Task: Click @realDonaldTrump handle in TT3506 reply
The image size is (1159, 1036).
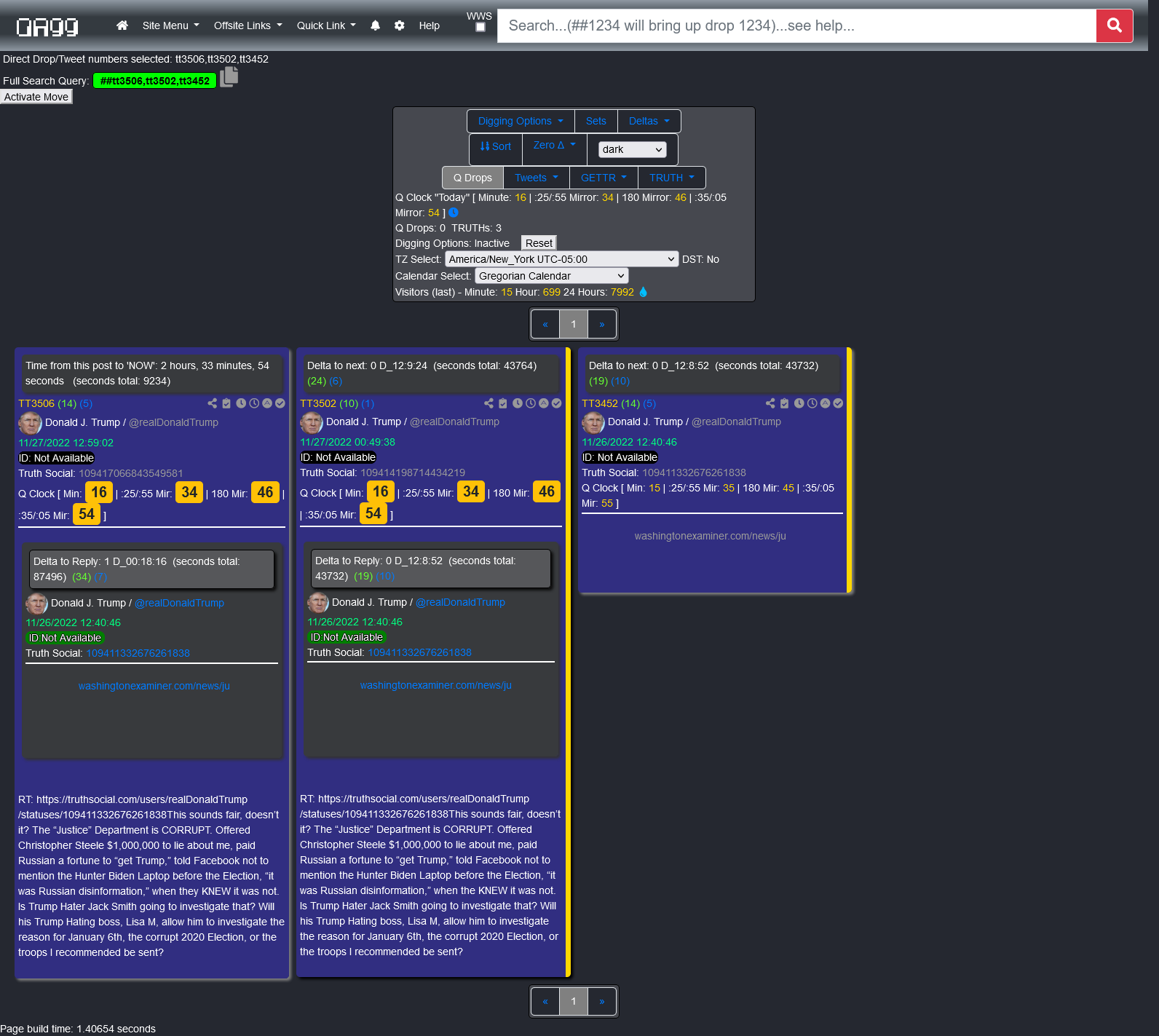Action: [x=180, y=603]
